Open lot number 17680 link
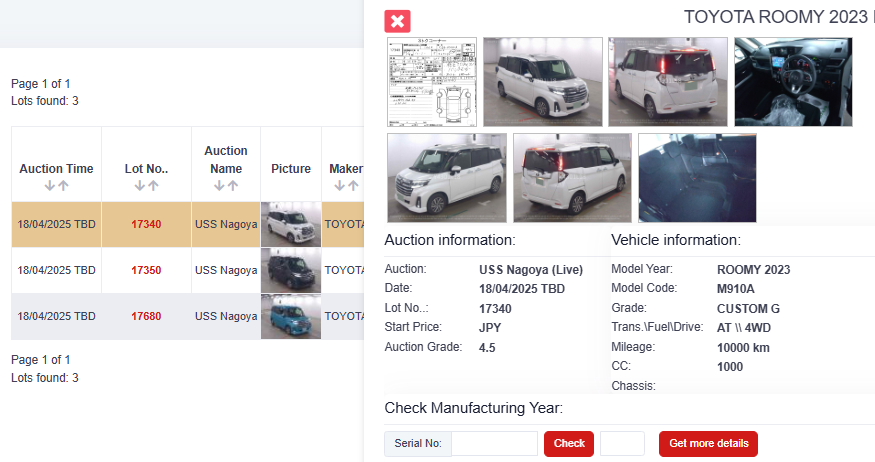 click(x=146, y=316)
